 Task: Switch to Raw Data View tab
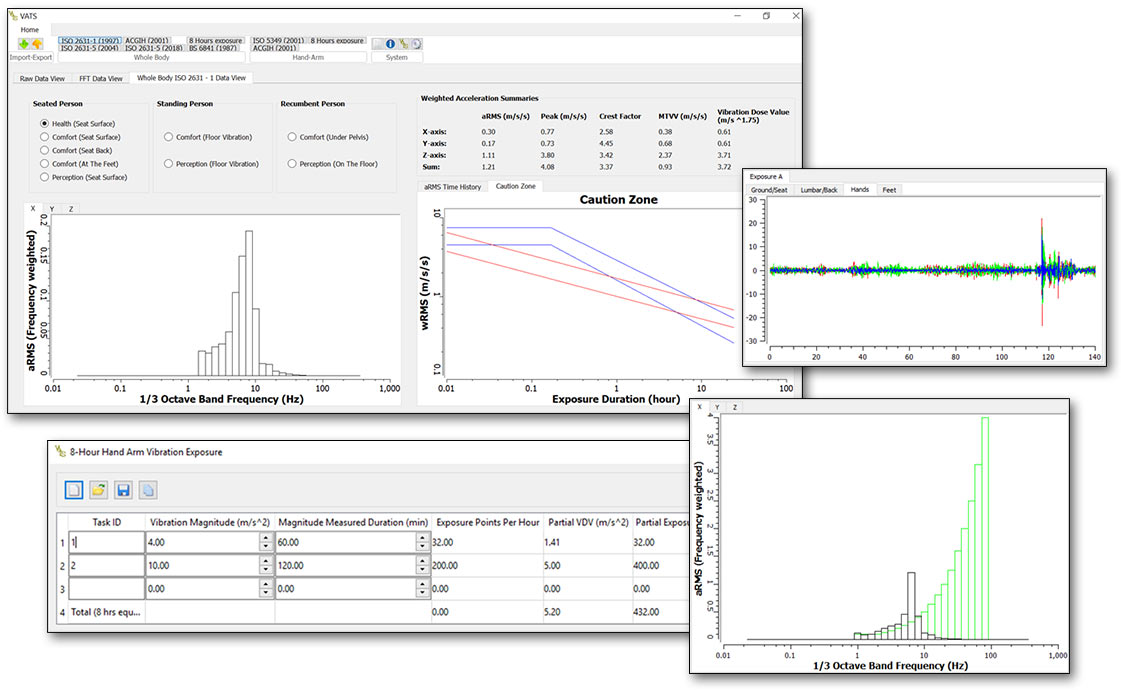tap(42, 79)
